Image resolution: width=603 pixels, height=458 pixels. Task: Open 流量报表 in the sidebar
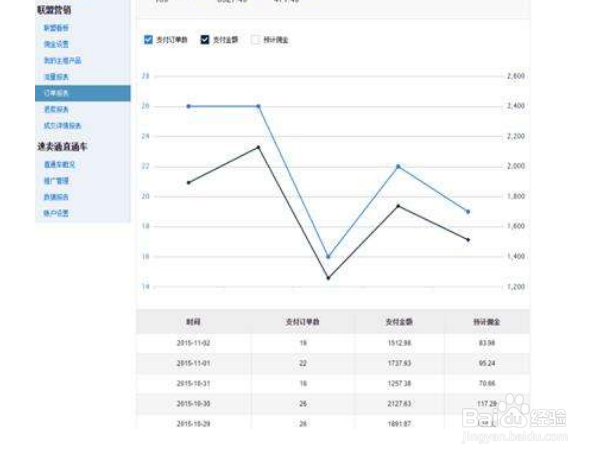[x=56, y=77]
